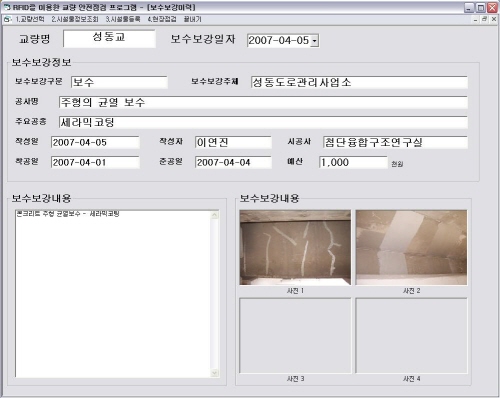Image resolution: width=500 pixels, height=398 pixels.
Task: Open the 2.시설물정보조회 menu
Action: (x=75, y=19)
